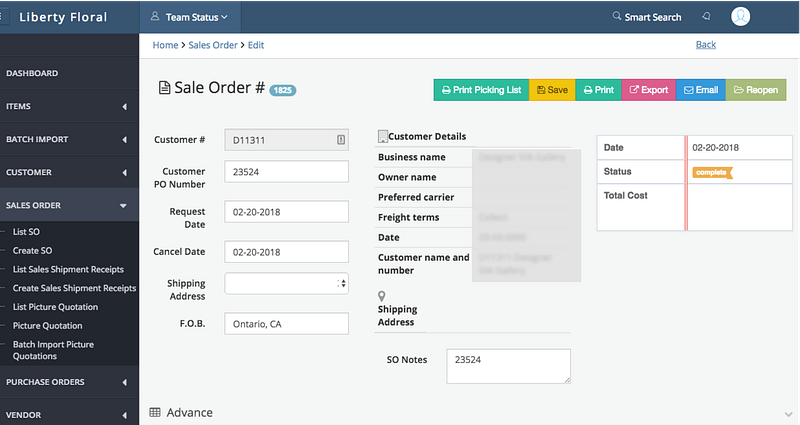Screen dimensions: 800x425
Task: Click the Customer PO Number field
Action: (x=286, y=171)
